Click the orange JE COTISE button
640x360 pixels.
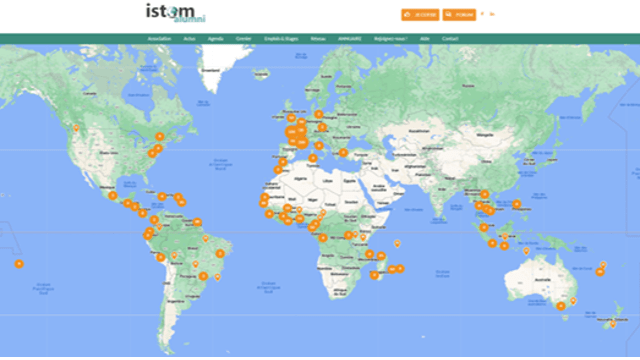[x=420, y=15]
